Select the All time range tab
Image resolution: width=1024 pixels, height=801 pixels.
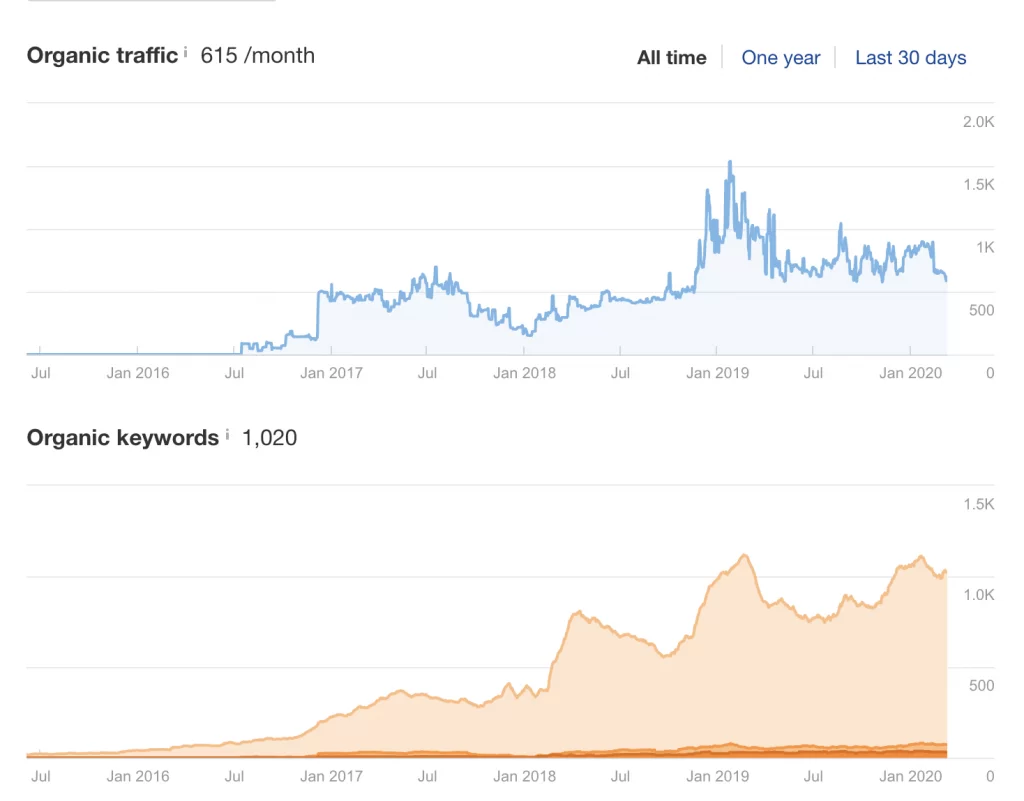(671, 58)
